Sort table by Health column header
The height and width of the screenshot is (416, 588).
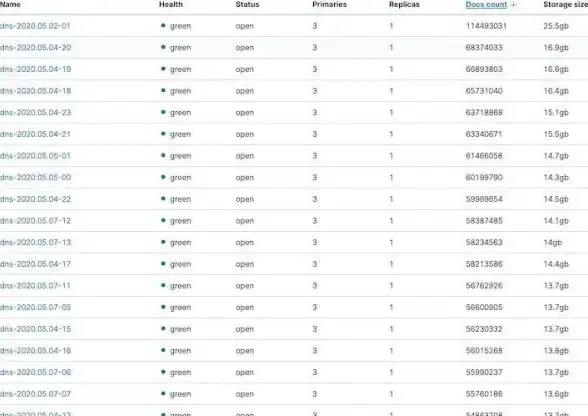click(171, 5)
